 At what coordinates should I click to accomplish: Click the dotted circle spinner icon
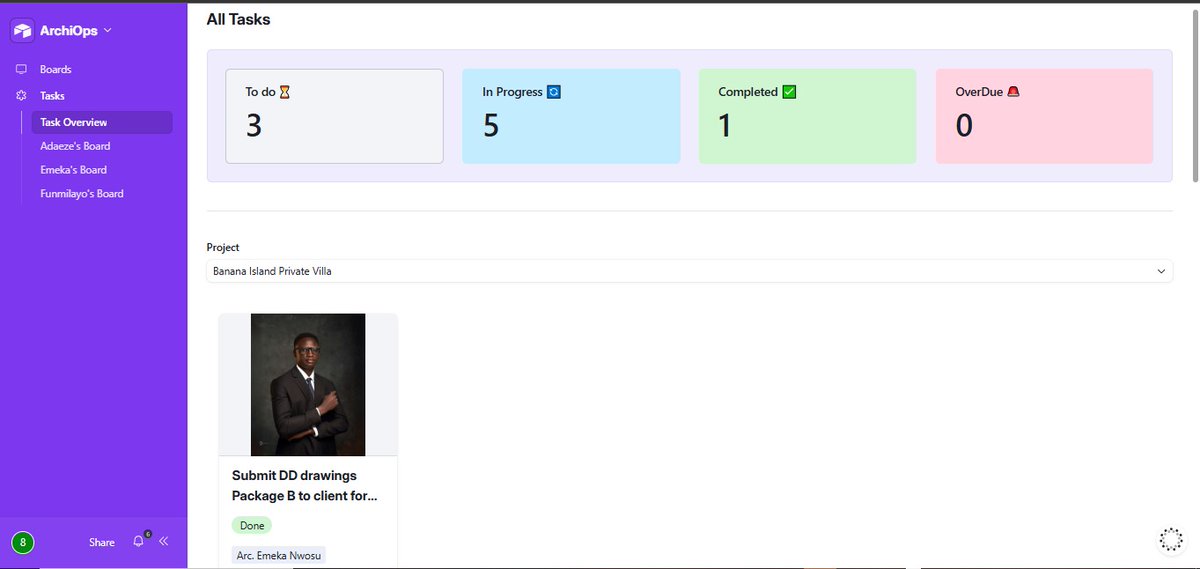point(1171,539)
